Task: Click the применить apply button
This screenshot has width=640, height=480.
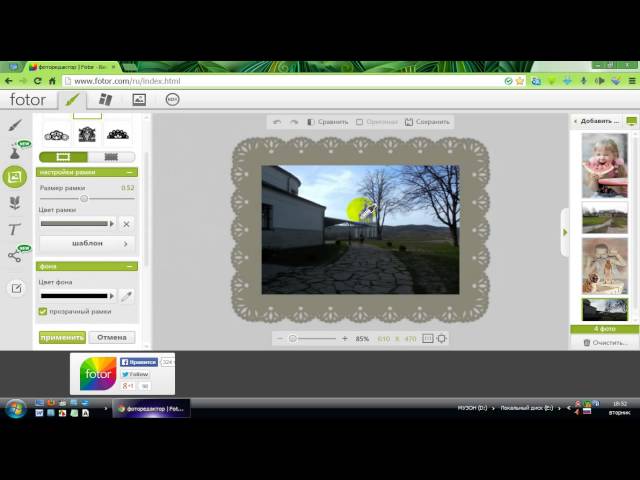Action: point(62,338)
